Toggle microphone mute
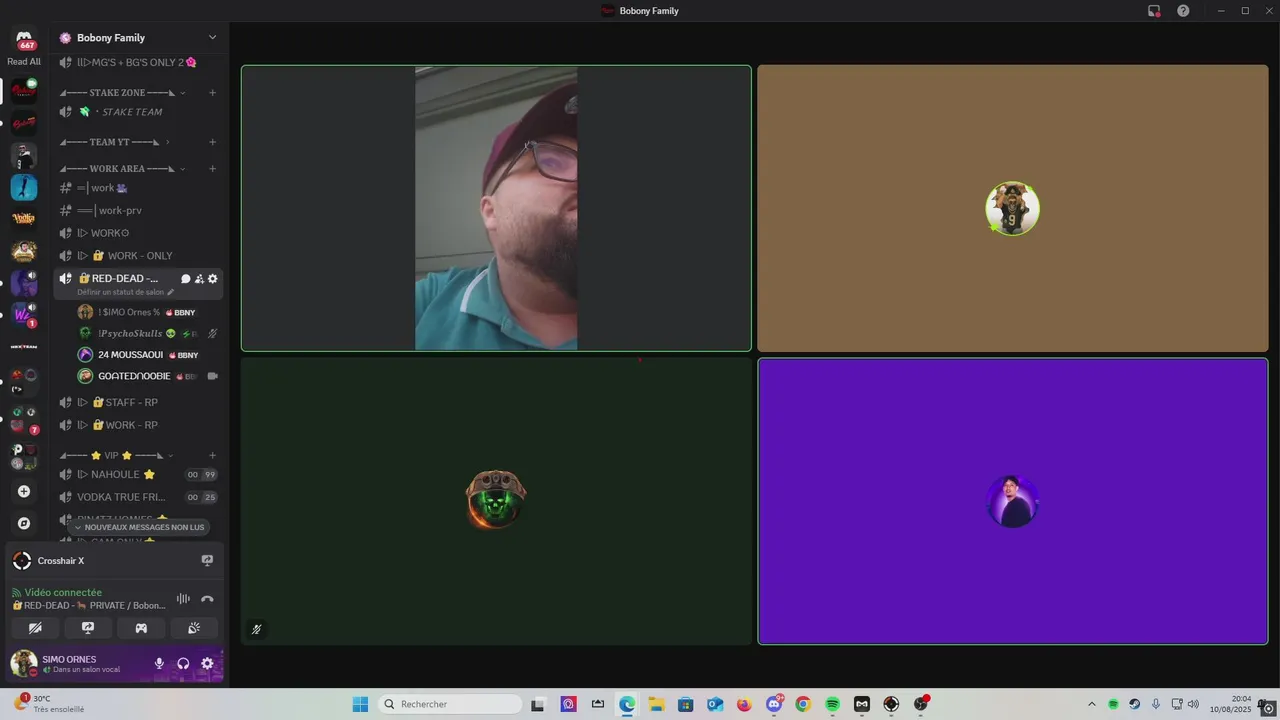The width and height of the screenshot is (1280, 720). point(159,663)
